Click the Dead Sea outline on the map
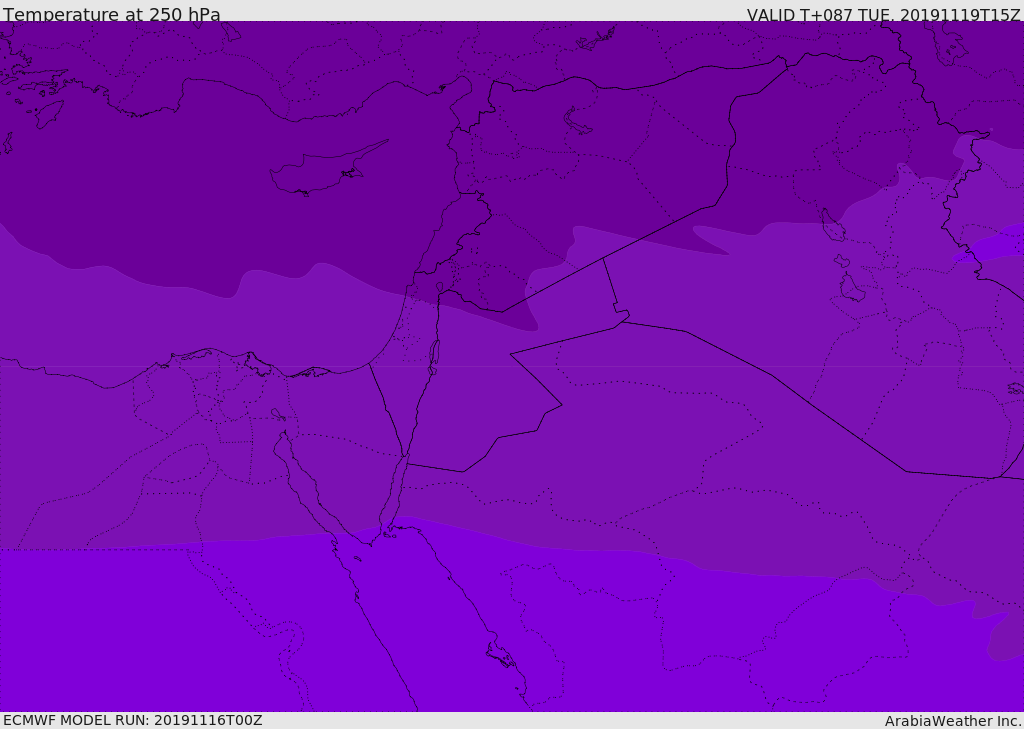Viewport: 1024px width, 729px height. pyautogui.click(x=434, y=357)
